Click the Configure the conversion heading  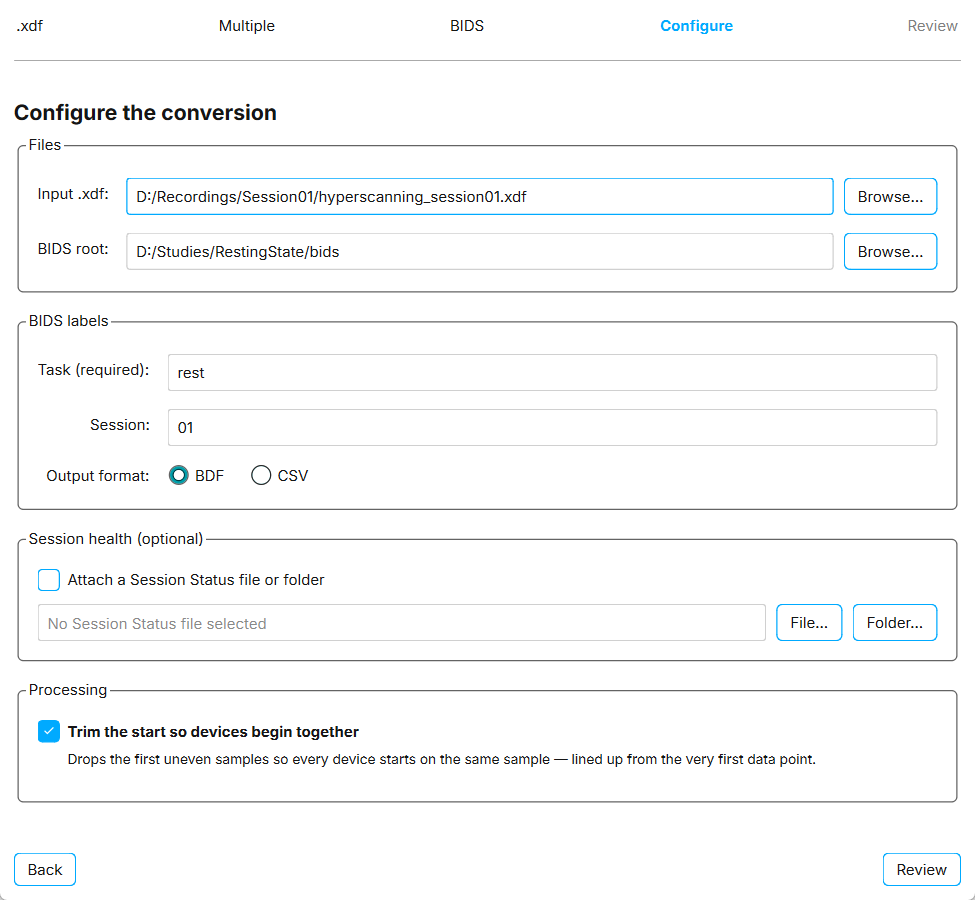tap(146, 113)
